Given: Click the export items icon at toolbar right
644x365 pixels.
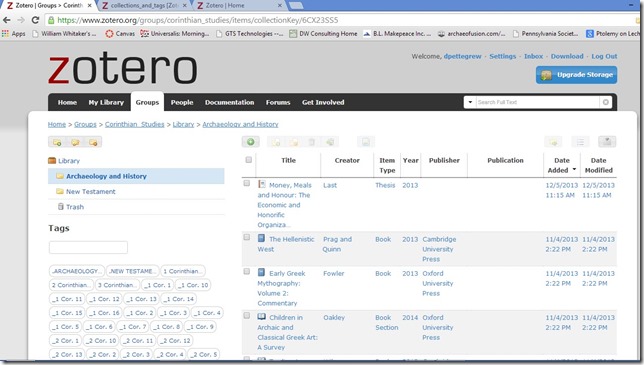Looking at the screenshot, I should tap(553, 142).
